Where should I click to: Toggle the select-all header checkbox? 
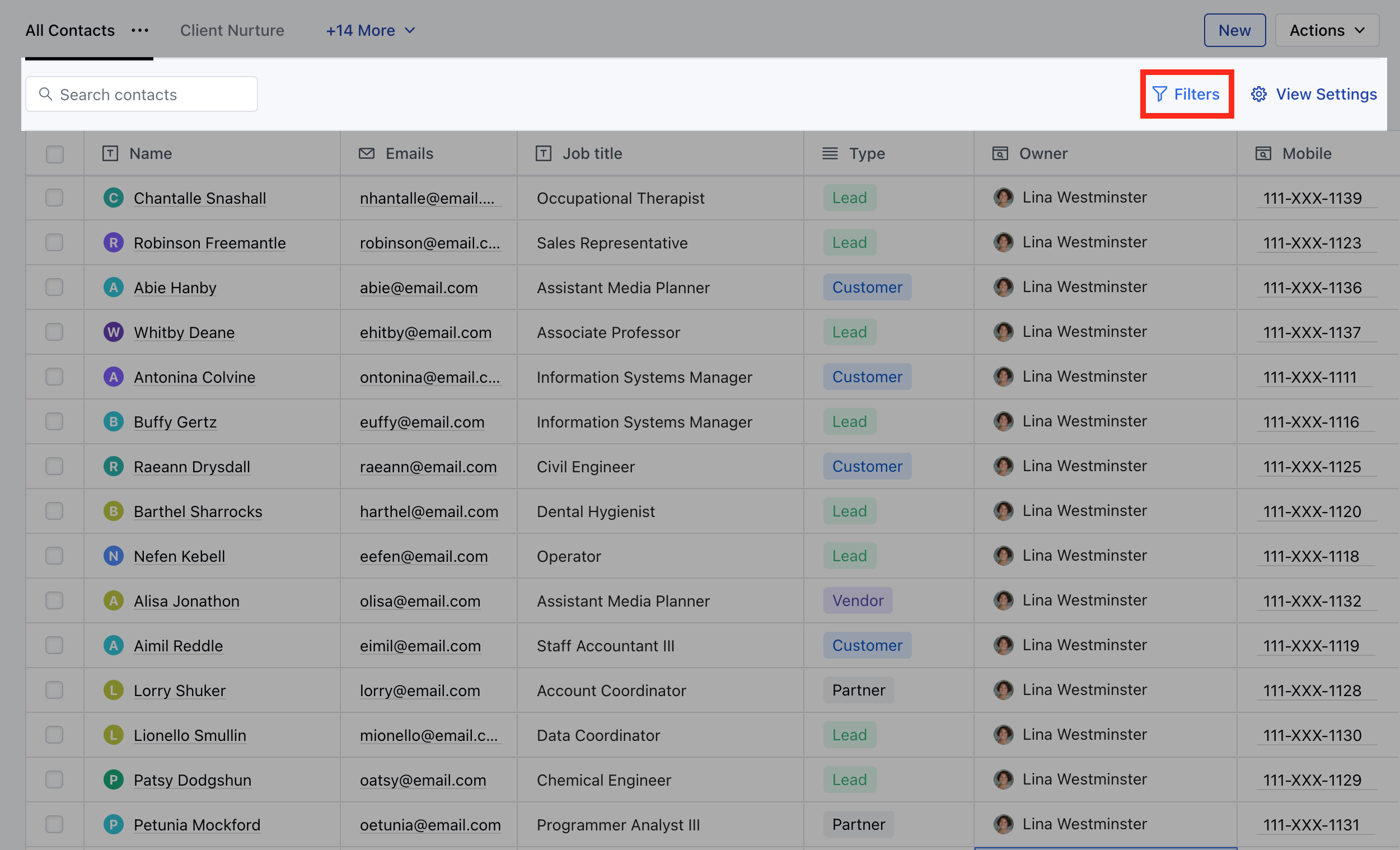[54, 154]
